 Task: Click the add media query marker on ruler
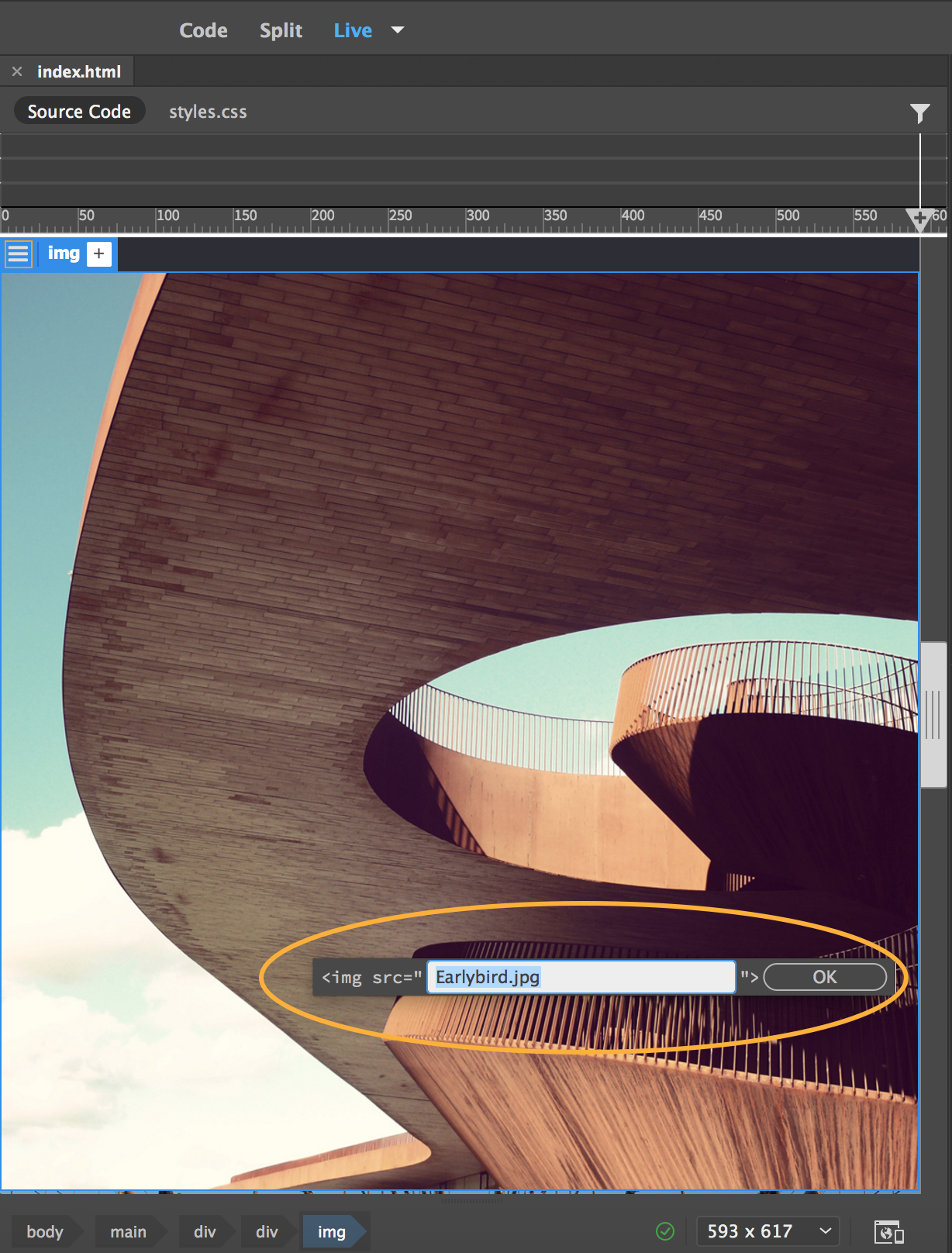click(x=919, y=219)
